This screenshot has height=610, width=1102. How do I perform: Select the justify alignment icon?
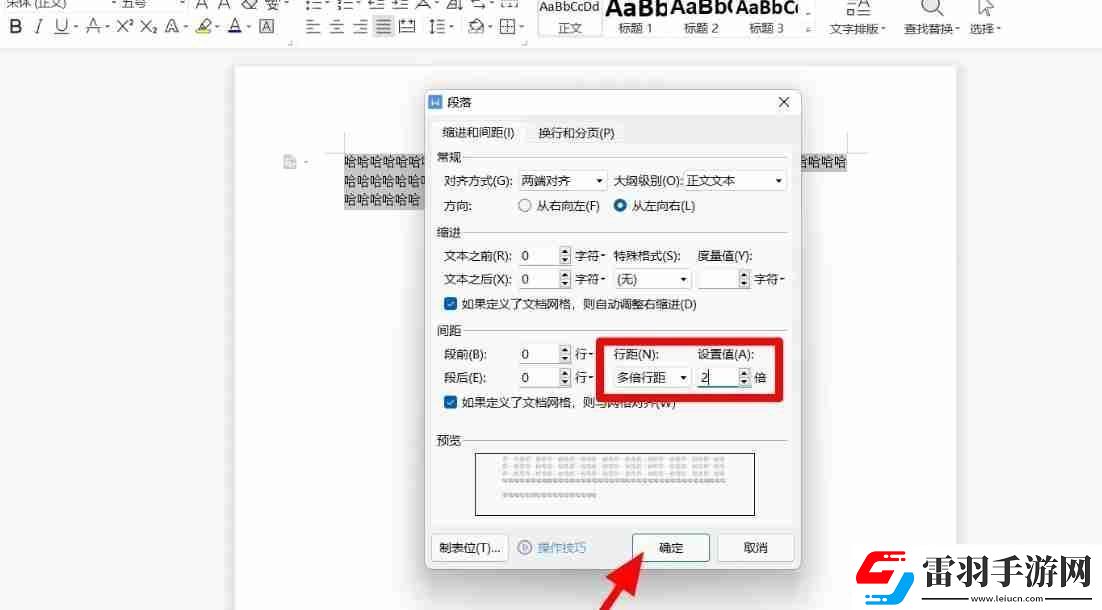(383, 27)
